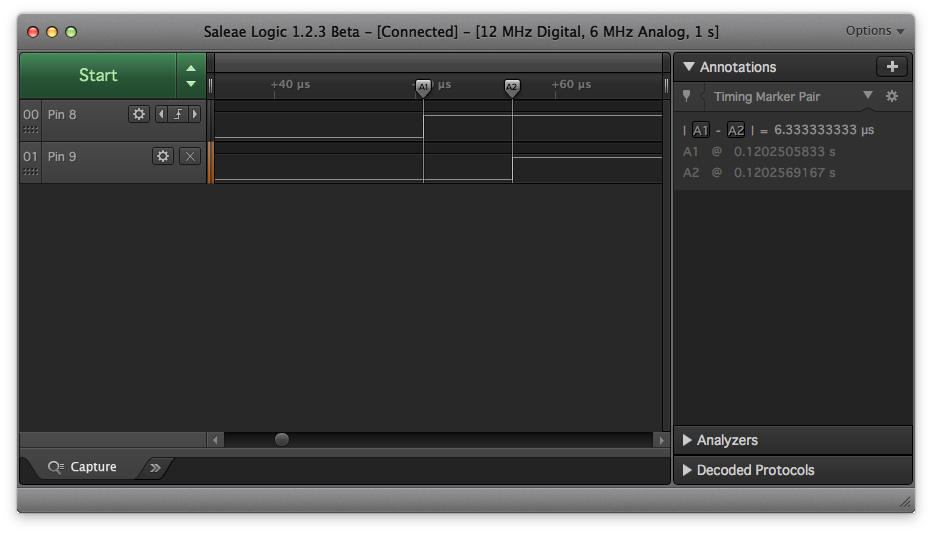Click the Pin 9 rising edge on waveform

pos(512,168)
